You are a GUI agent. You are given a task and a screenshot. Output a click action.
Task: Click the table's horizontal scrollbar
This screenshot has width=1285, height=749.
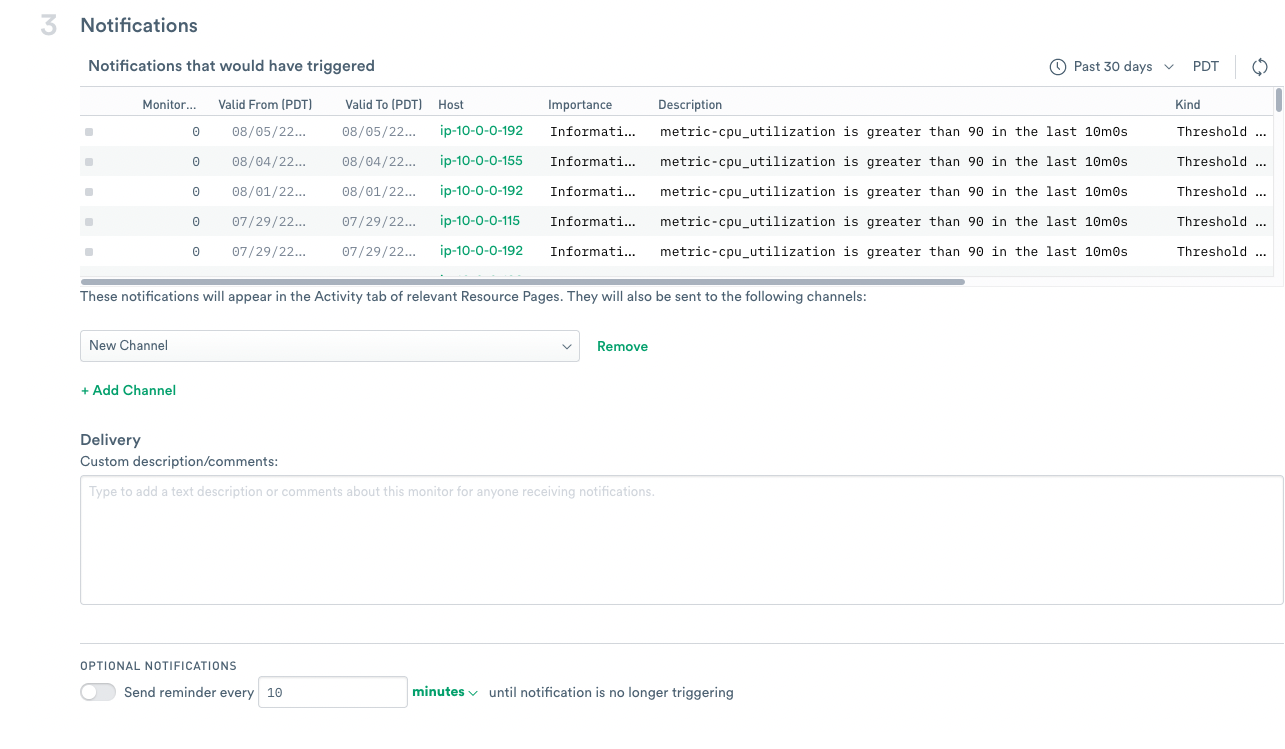(522, 282)
